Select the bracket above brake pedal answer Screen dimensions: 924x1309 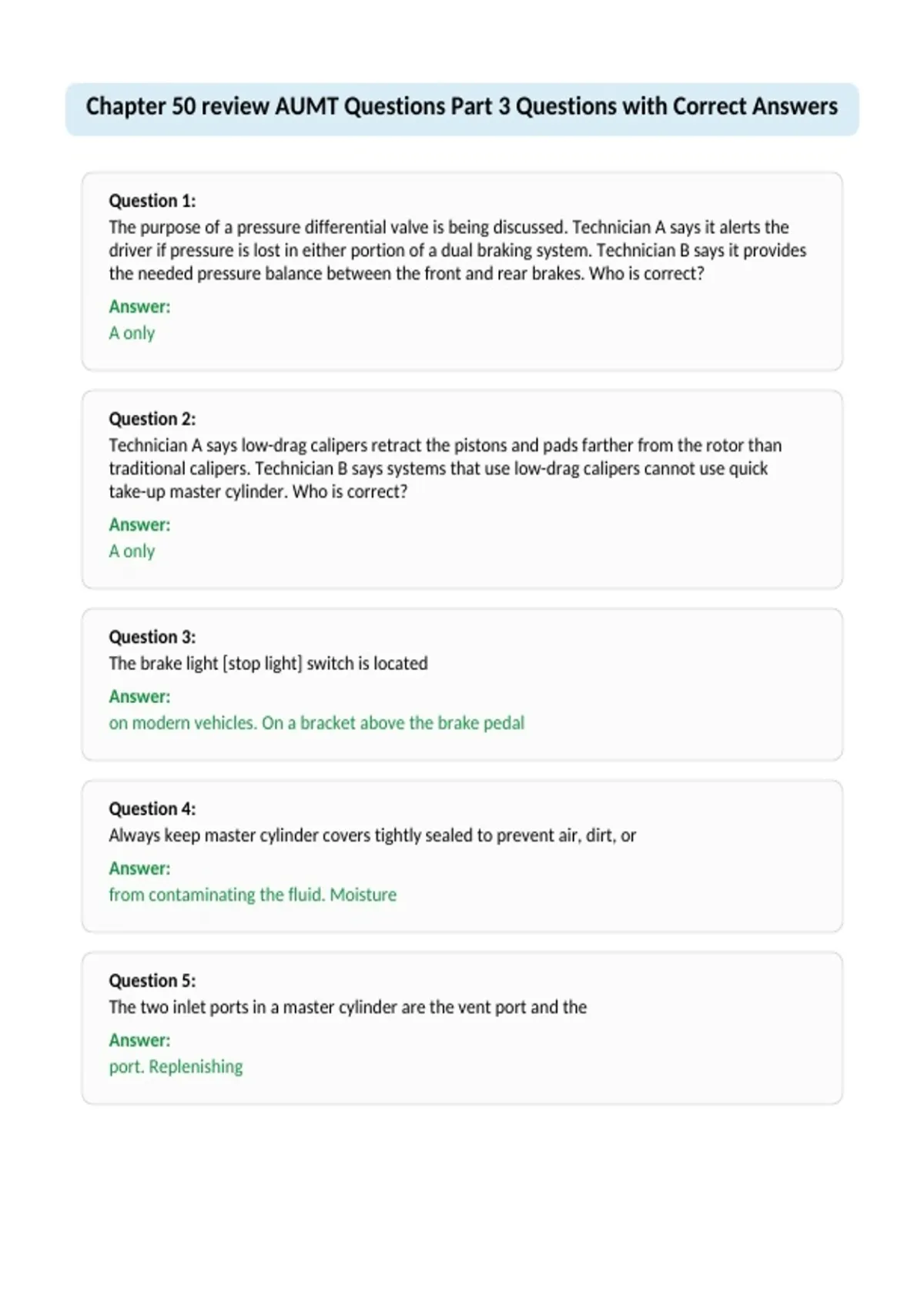316,723
